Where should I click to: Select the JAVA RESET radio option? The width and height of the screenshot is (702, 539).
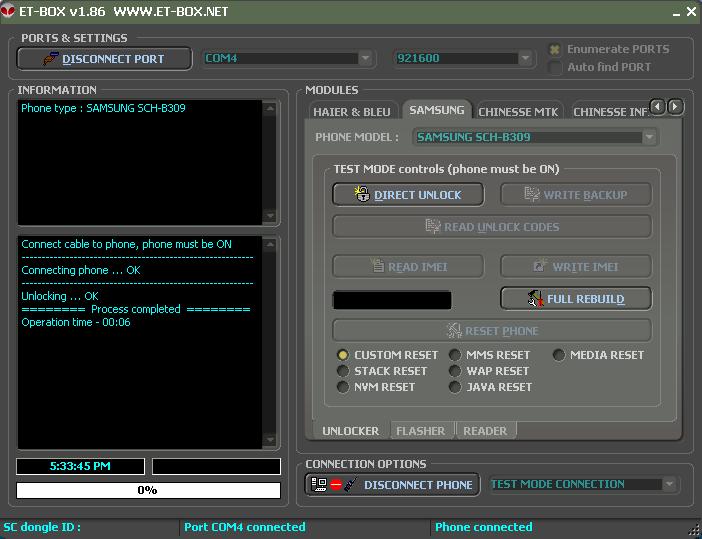click(455, 387)
